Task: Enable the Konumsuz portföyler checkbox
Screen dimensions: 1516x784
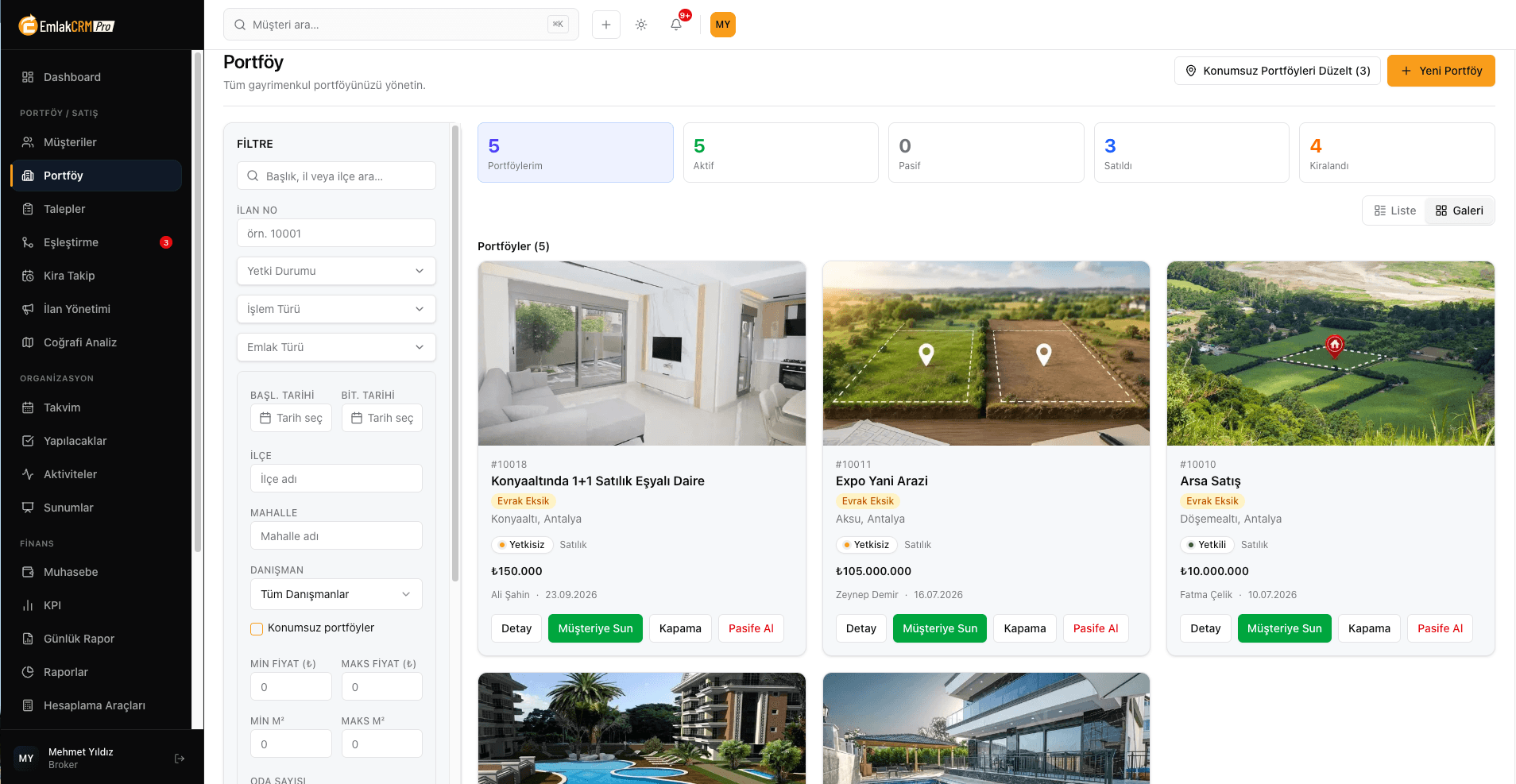Action: [257, 628]
